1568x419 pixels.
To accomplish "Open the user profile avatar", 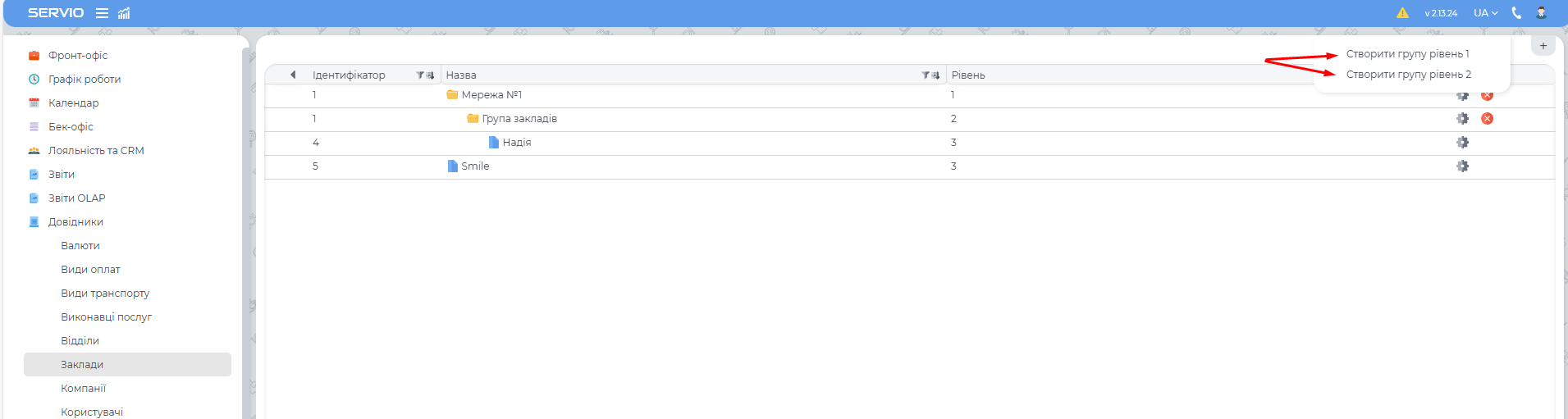I will pyautogui.click(x=1541, y=13).
